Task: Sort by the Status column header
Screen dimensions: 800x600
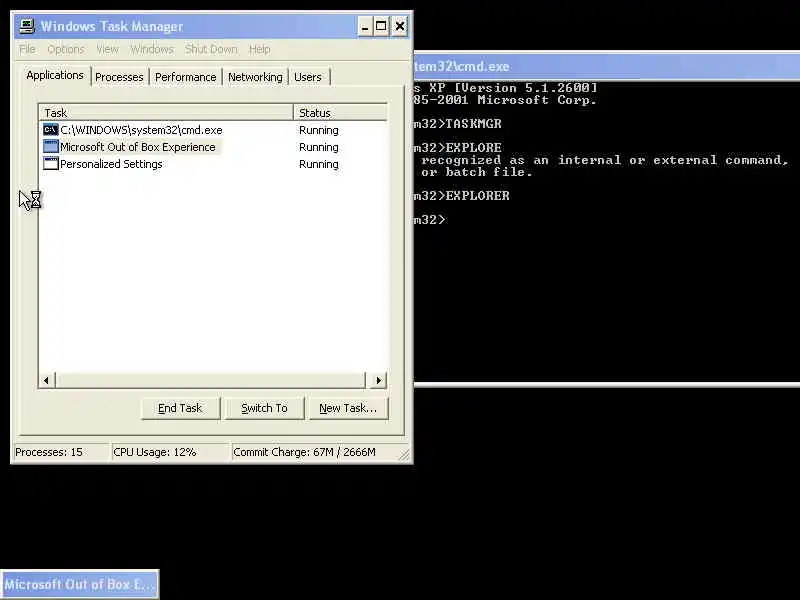Action: pos(340,113)
